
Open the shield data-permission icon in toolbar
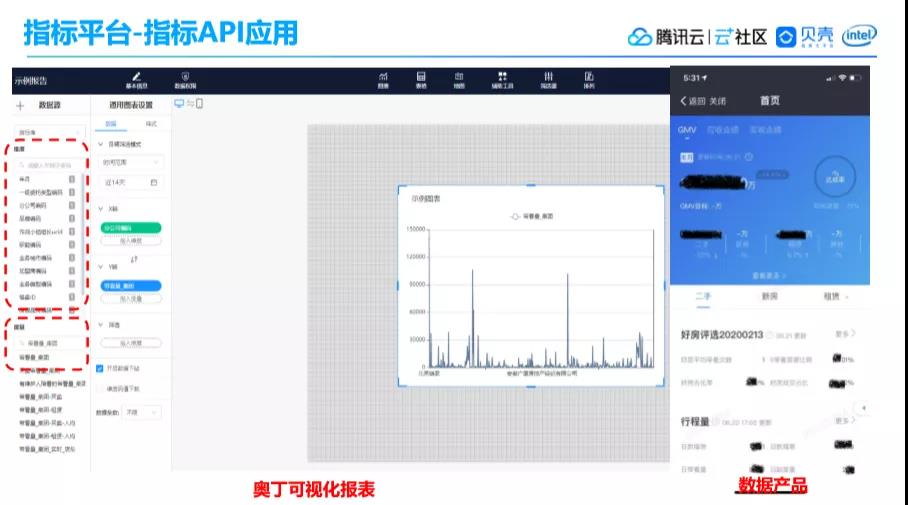tap(185, 76)
